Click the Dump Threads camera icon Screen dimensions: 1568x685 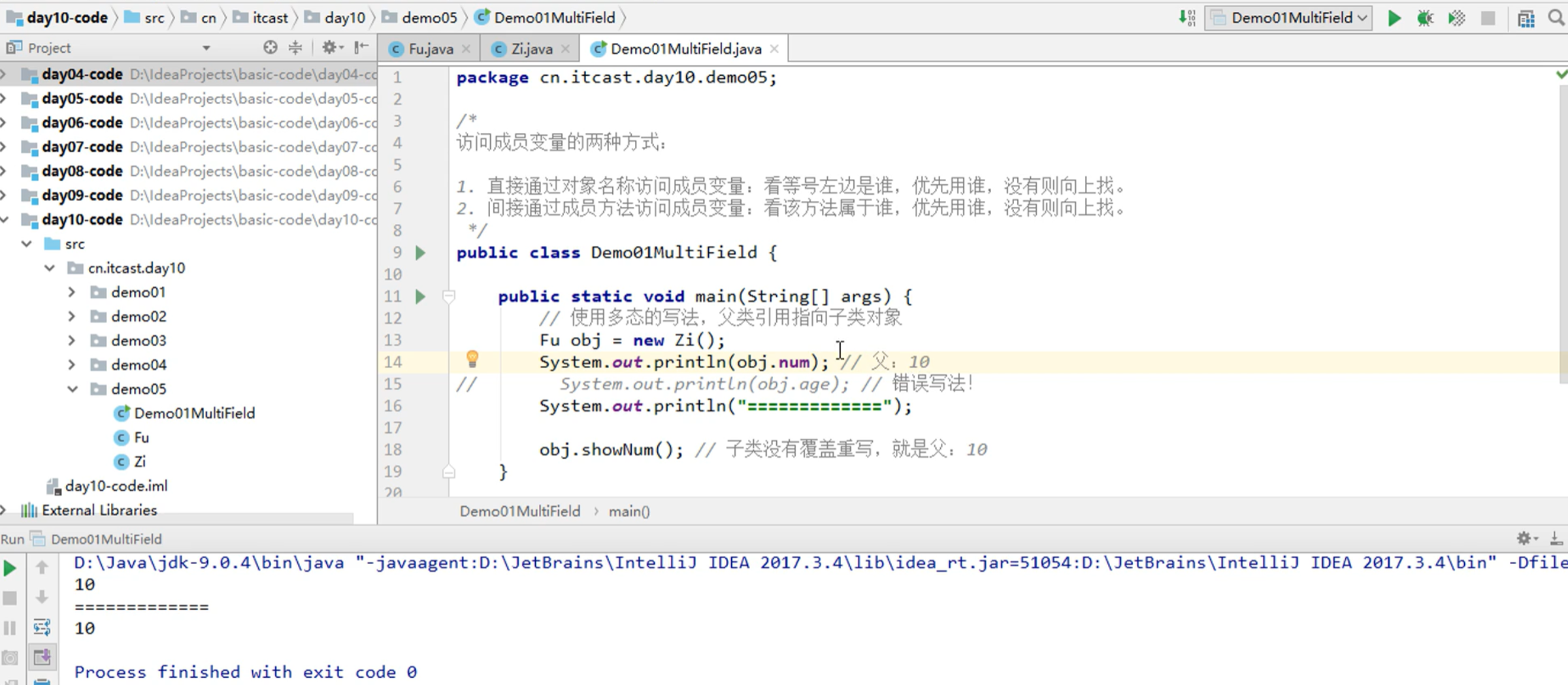[10, 658]
